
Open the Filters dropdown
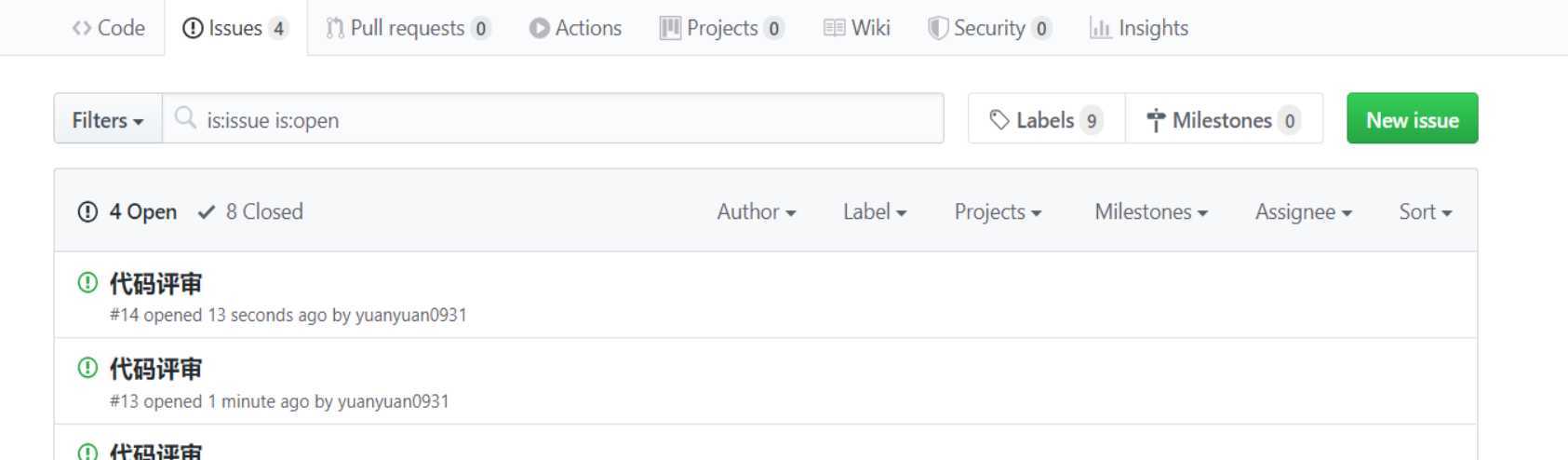pos(108,119)
